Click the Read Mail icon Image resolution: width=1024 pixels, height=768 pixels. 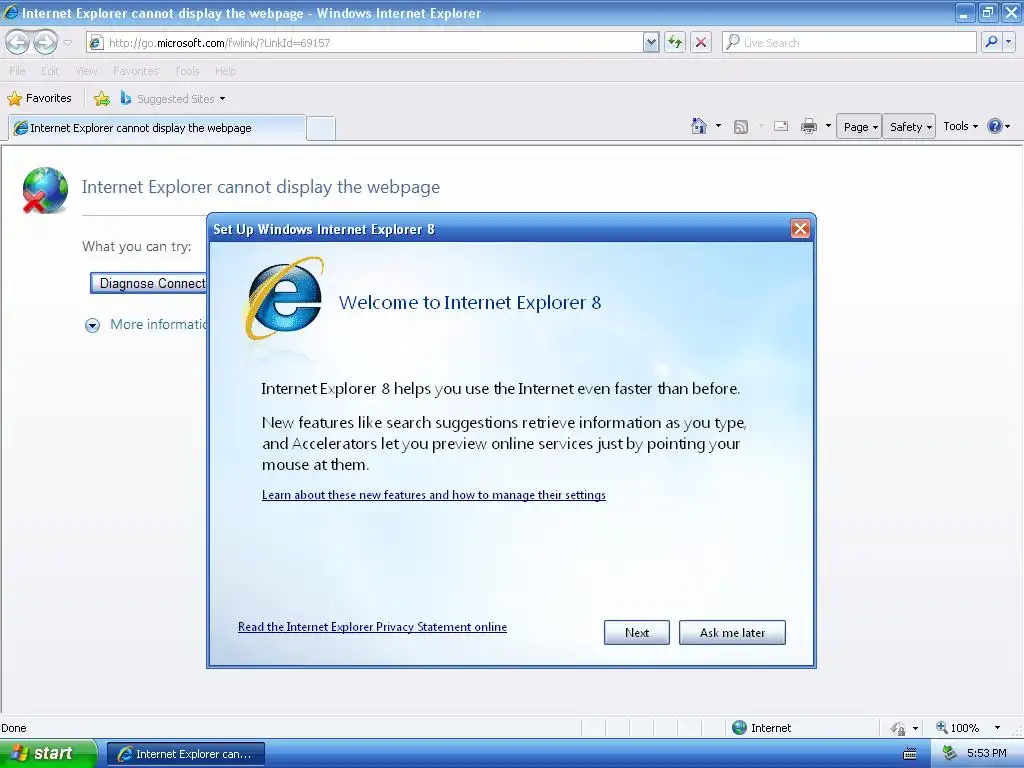[x=781, y=126]
